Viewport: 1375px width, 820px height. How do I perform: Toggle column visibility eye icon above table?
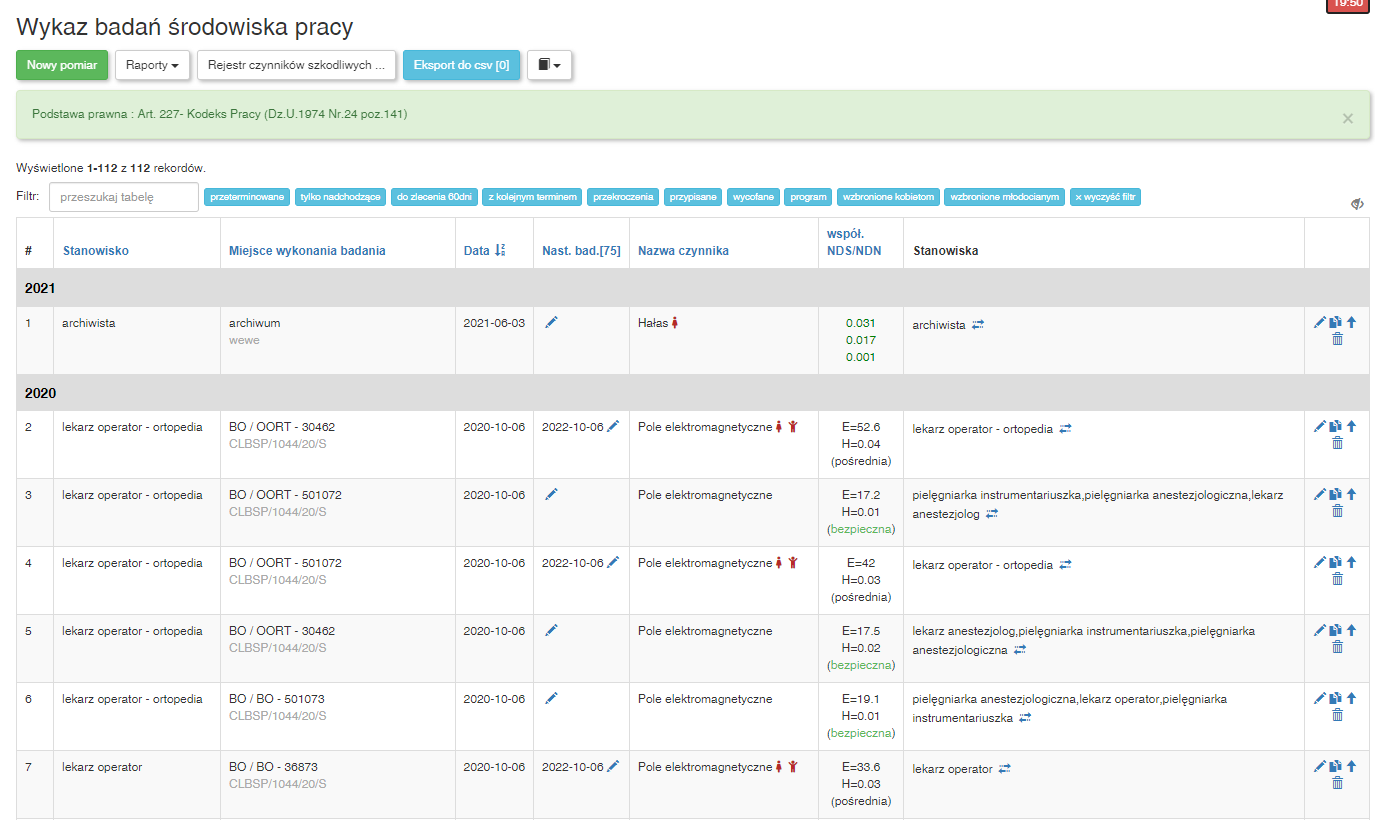[1357, 204]
